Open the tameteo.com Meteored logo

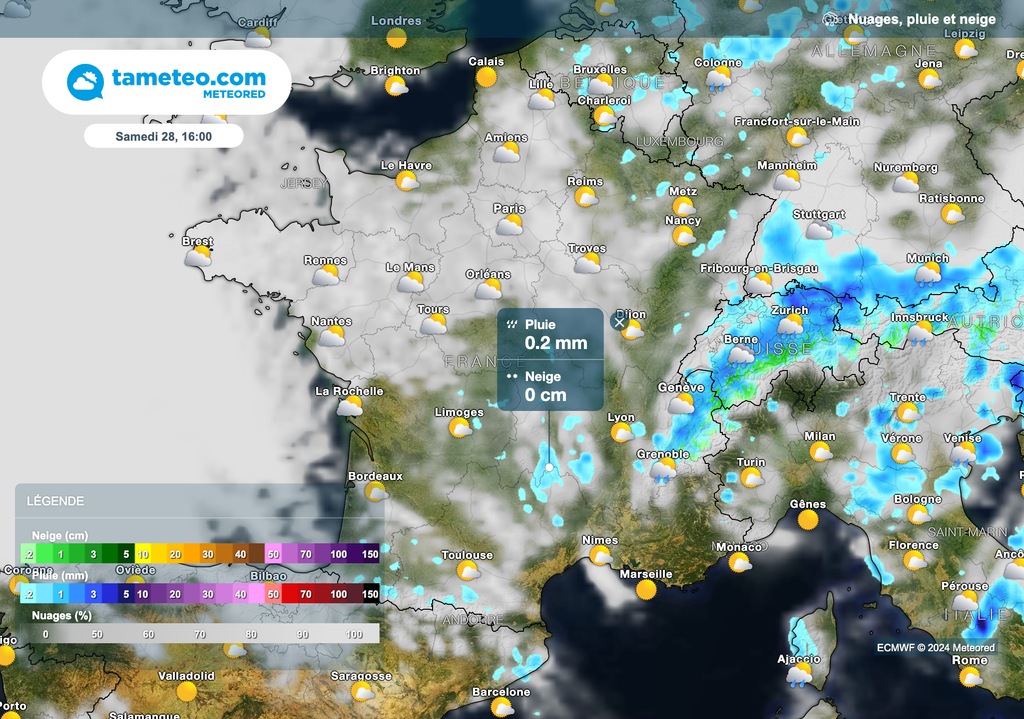point(167,82)
